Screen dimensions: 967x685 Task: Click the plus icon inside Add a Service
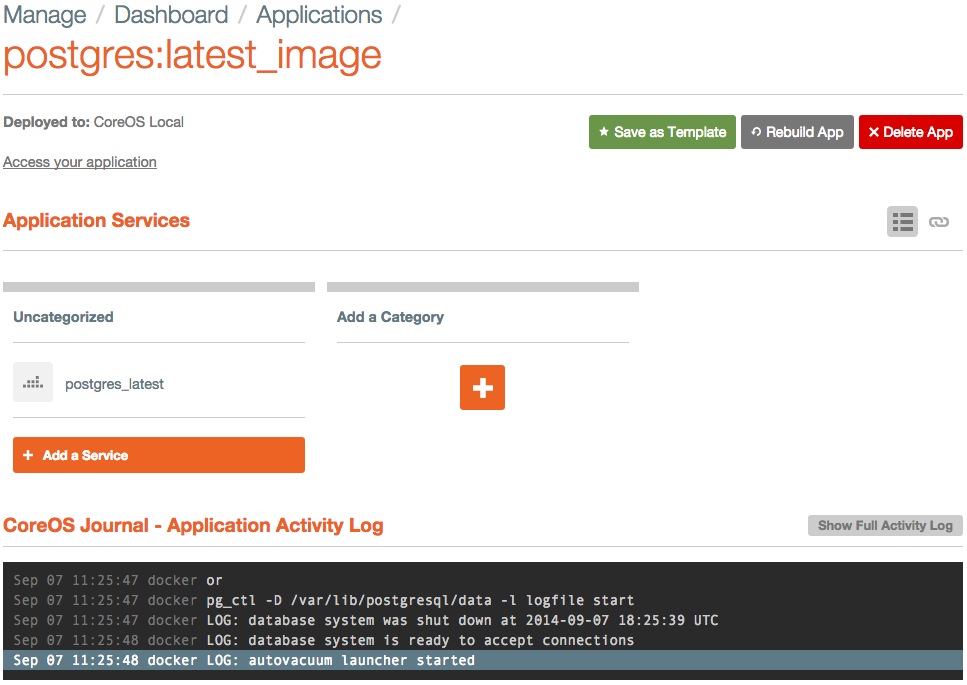(27, 454)
